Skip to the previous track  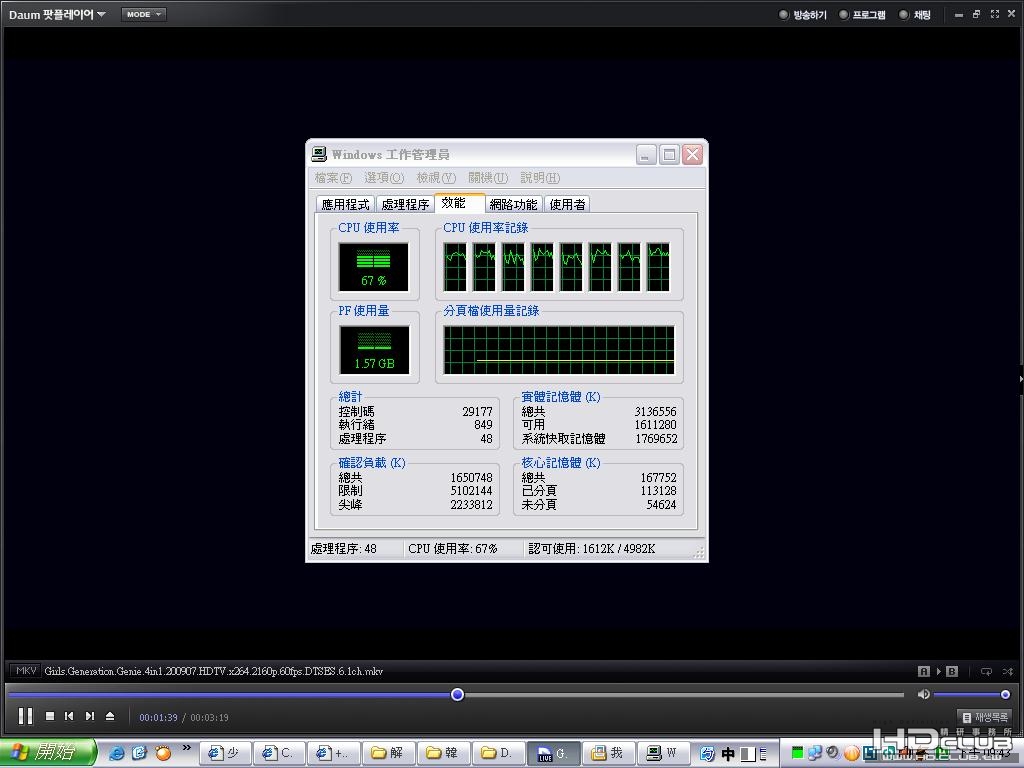[x=69, y=716]
